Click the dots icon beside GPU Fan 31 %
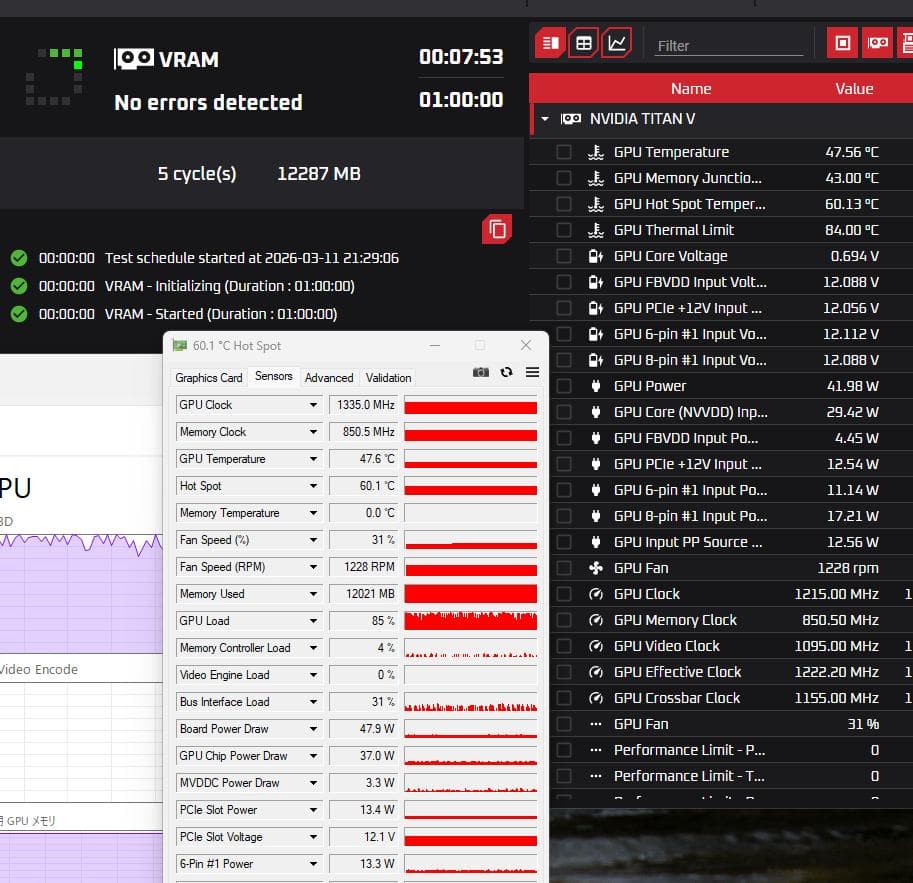The height and width of the screenshot is (883, 913). pos(595,724)
